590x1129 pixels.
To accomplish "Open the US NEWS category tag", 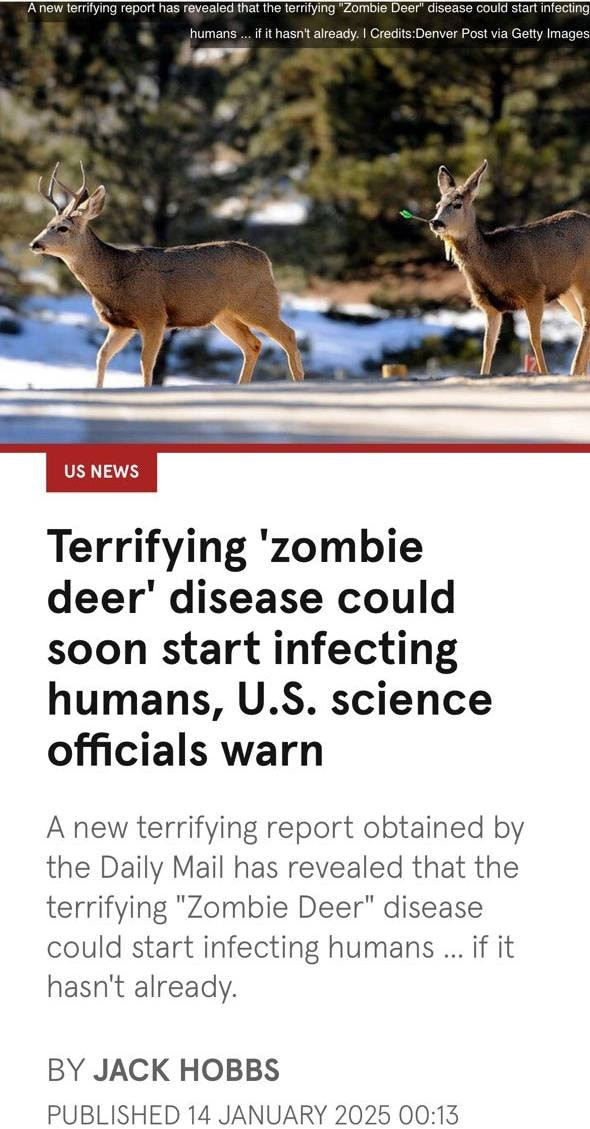I will (x=101, y=472).
